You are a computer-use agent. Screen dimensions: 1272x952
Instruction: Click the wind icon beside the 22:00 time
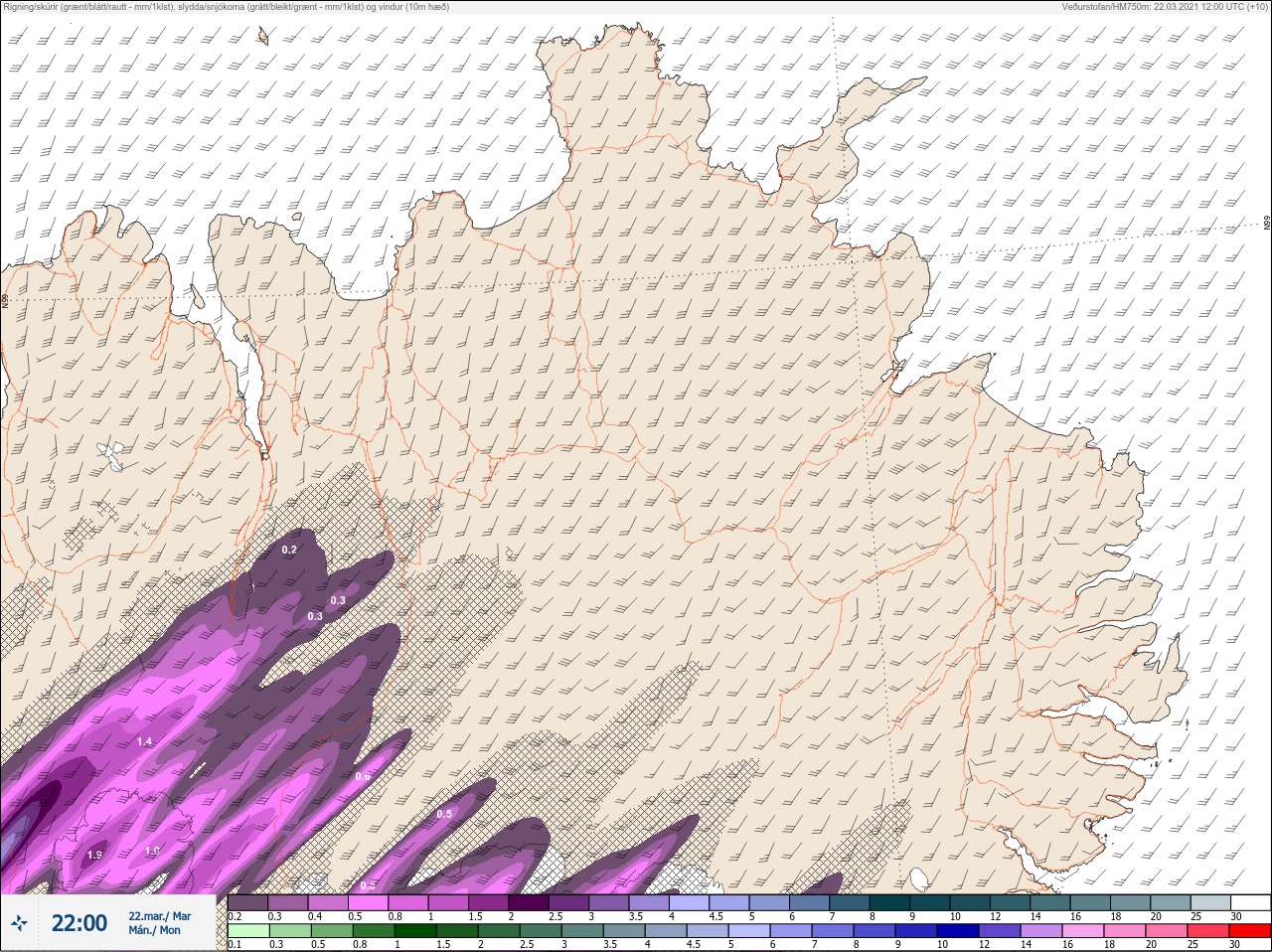[19, 923]
